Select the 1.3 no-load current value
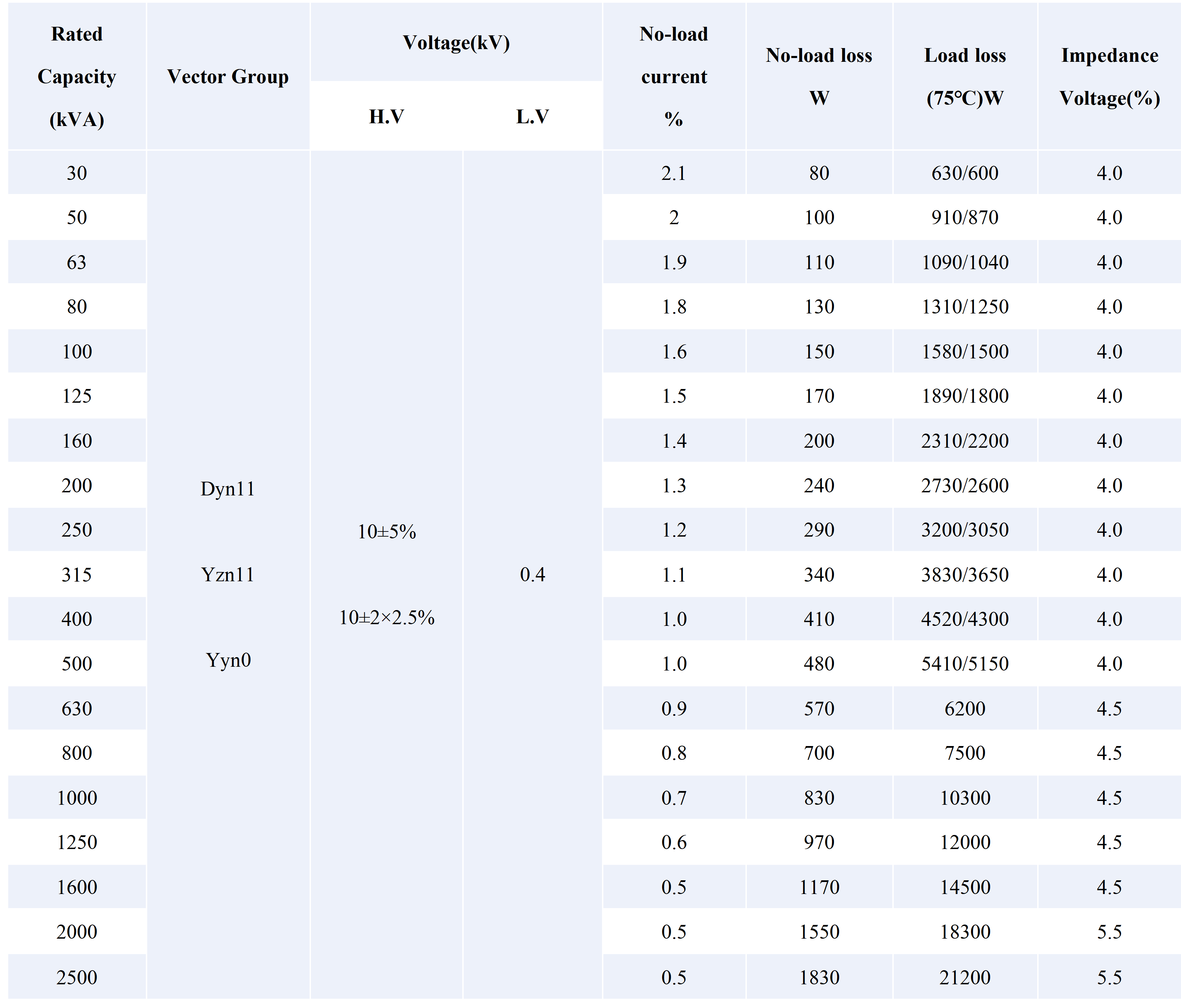The image size is (1181, 1008). (x=674, y=485)
